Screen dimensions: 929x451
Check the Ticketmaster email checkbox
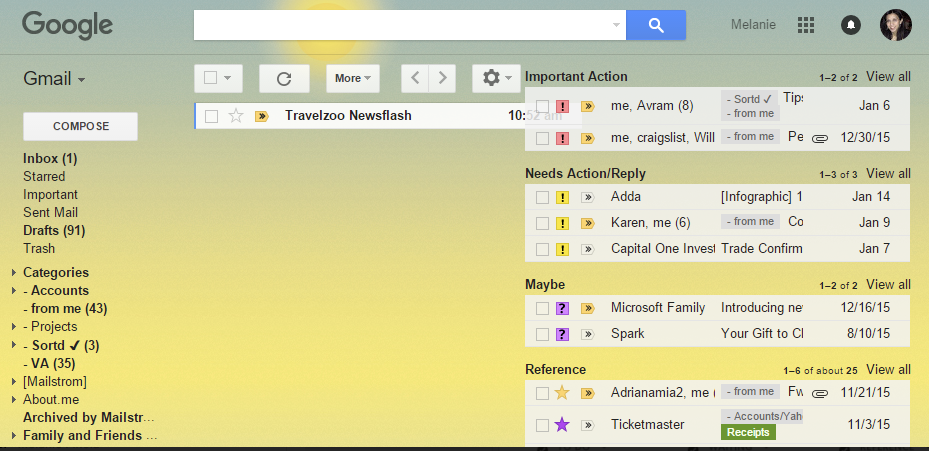(542, 425)
